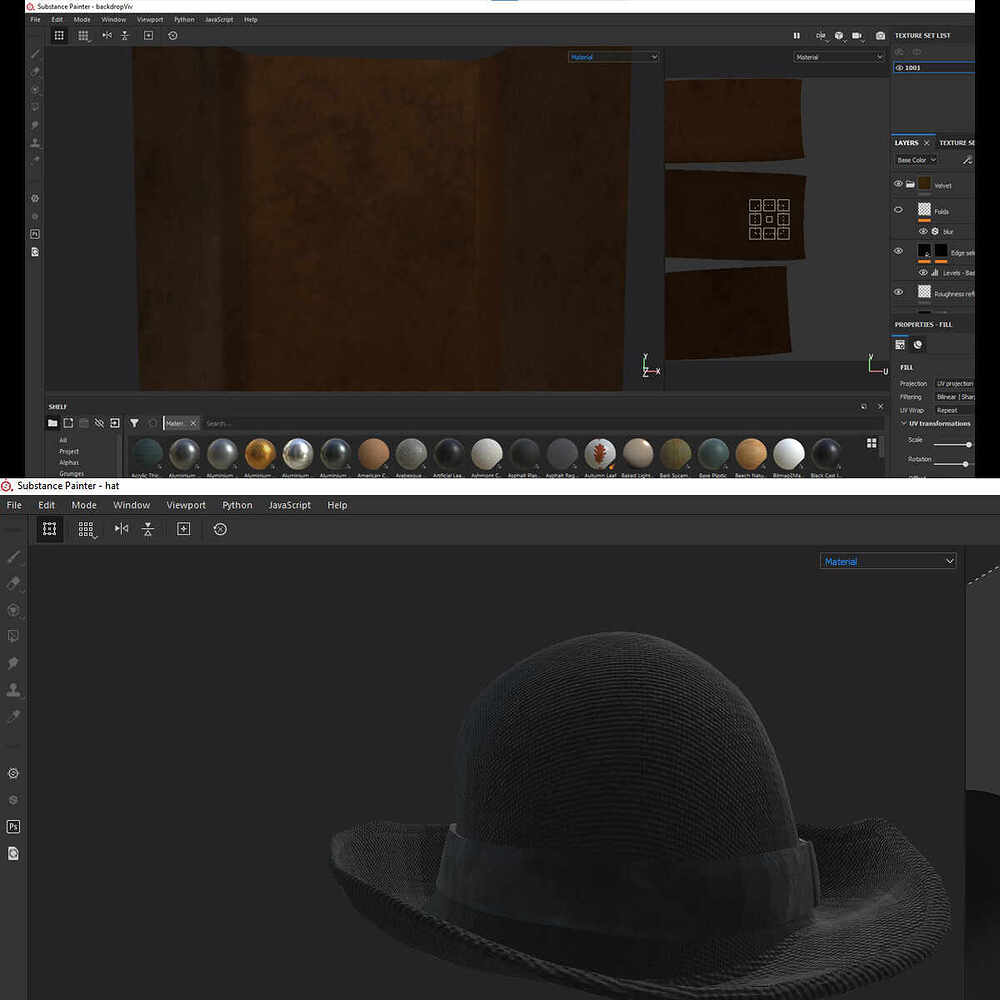The height and width of the screenshot is (1000, 1000).
Task: Open Python menu in hat window
Action: 237,505
